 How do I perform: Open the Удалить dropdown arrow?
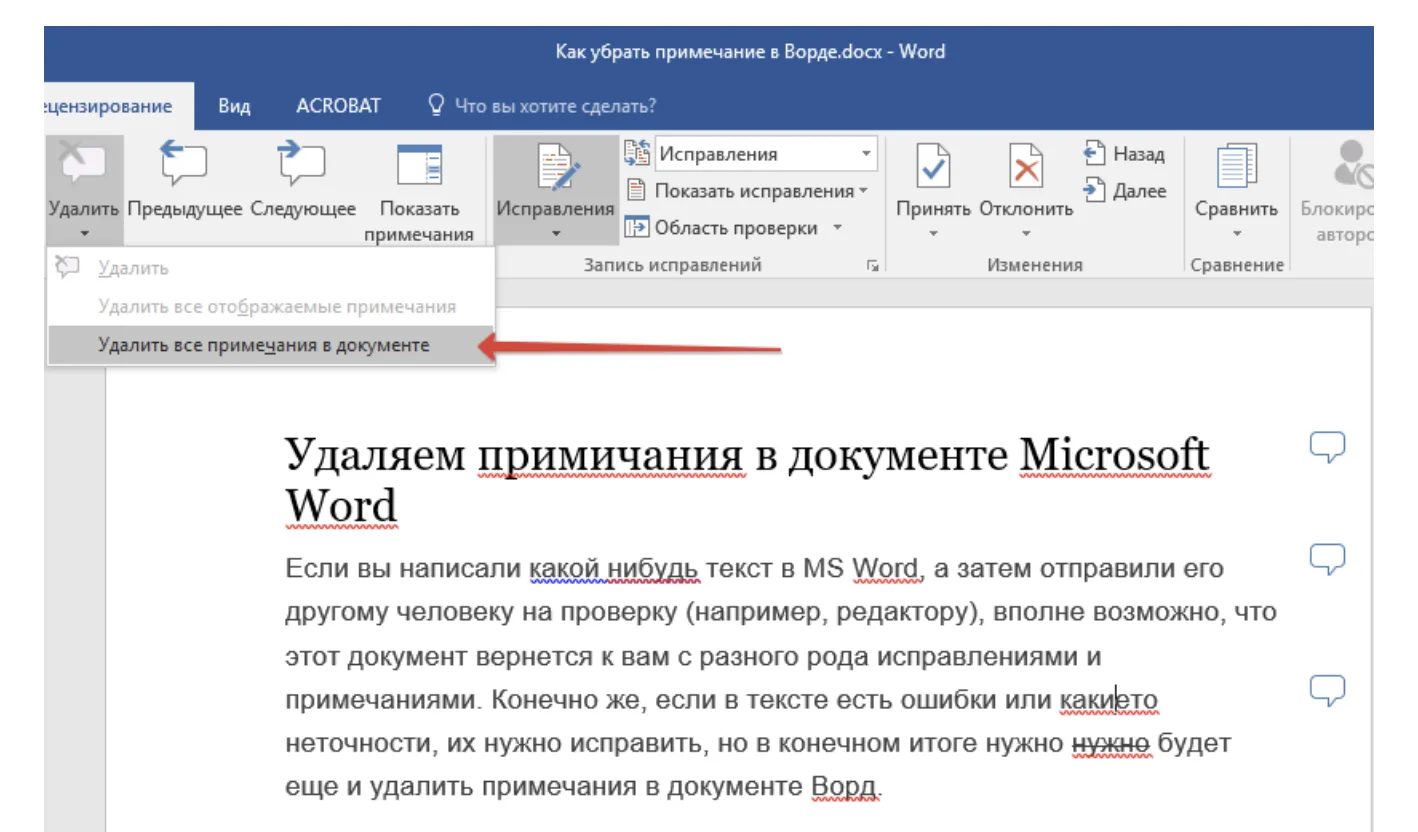(x=85, y=233)
